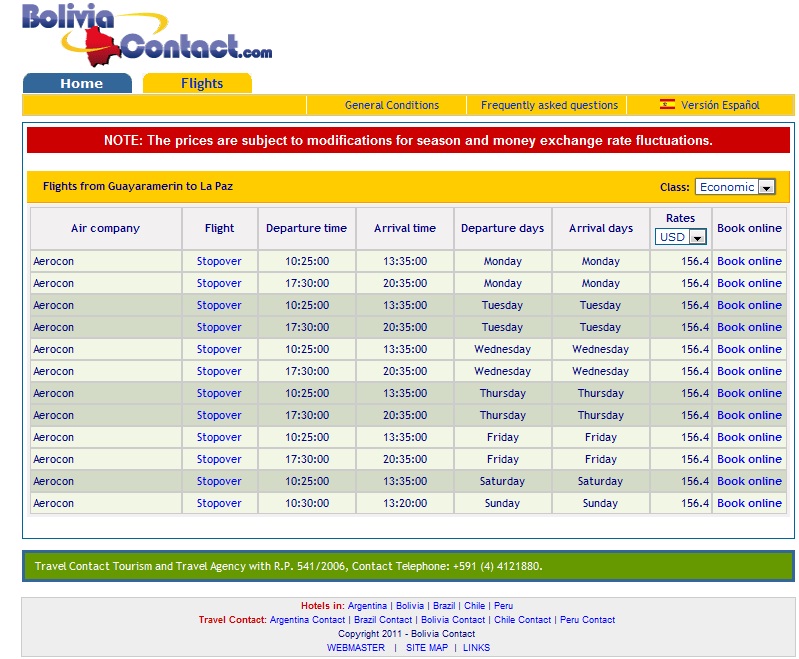Click the Bolivia Contact logo

click(147, 33)
